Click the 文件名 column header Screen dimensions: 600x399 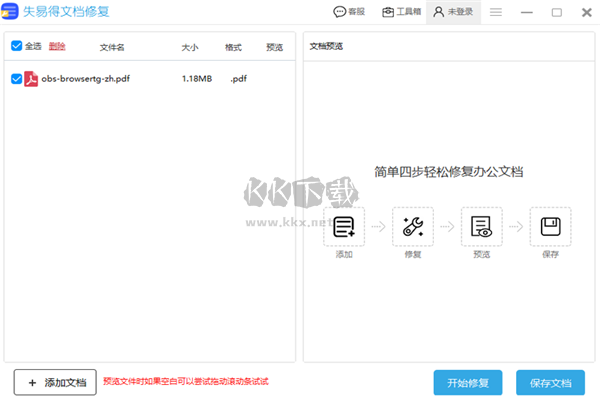point(112,47)
